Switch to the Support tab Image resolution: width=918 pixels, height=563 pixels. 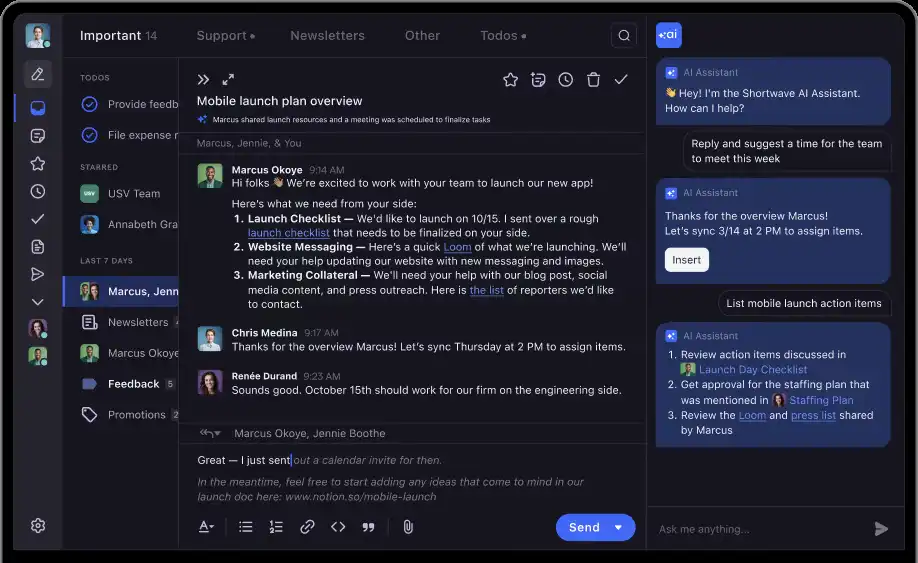[x=221, y=36]
